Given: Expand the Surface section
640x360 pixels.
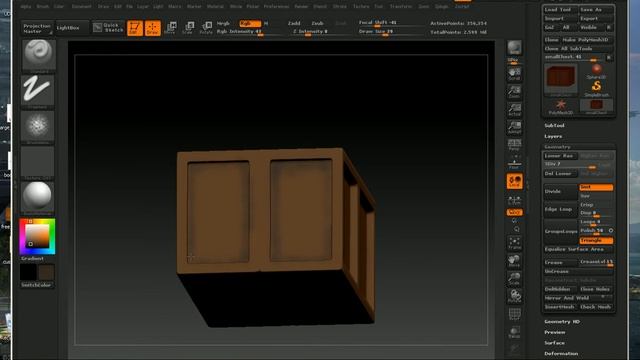Looking at the screenshot, I should coord(554,343).
